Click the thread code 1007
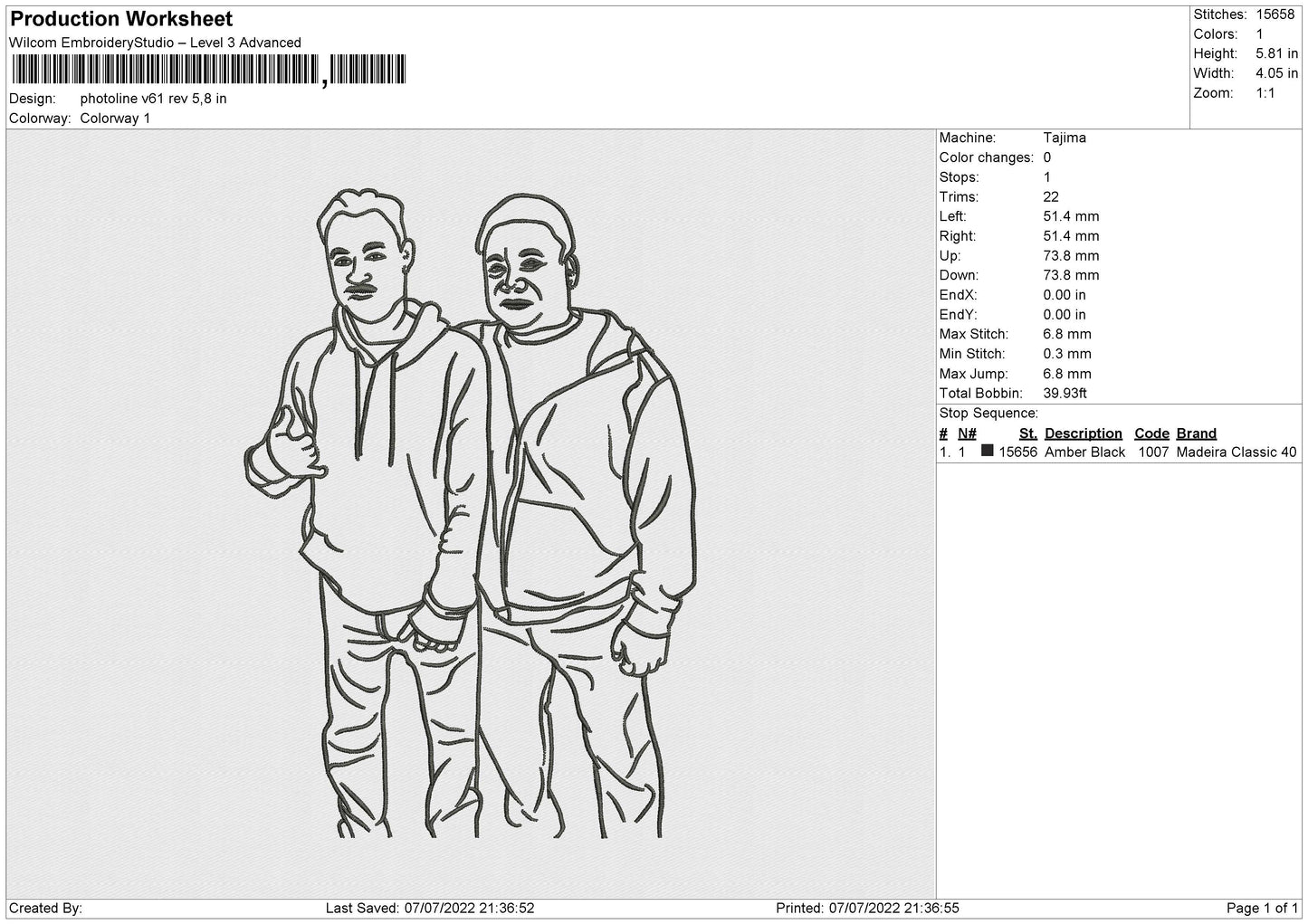This screenshot has height=924, width=1308. (x=1154, y=452)
